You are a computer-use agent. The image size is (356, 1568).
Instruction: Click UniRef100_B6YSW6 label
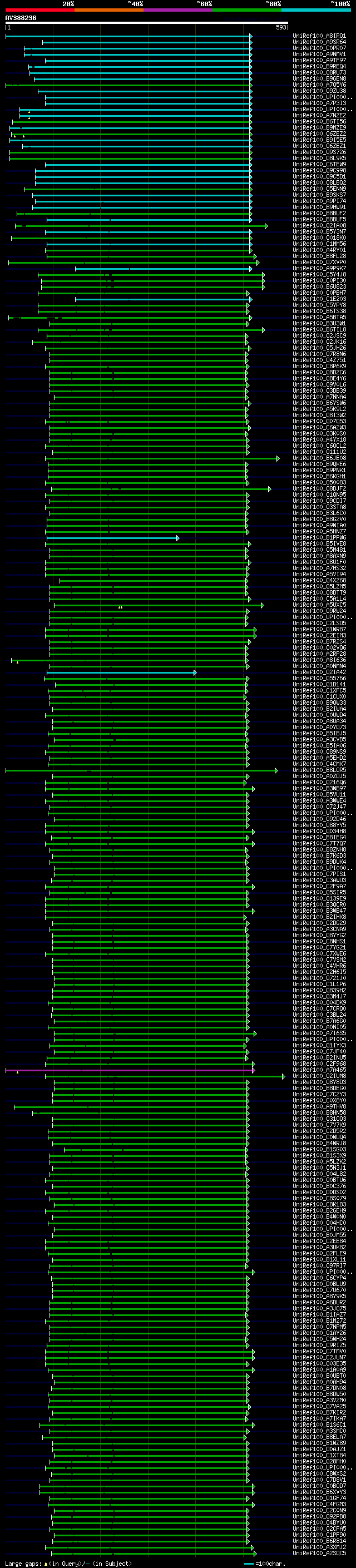click(x=319, y=403)
